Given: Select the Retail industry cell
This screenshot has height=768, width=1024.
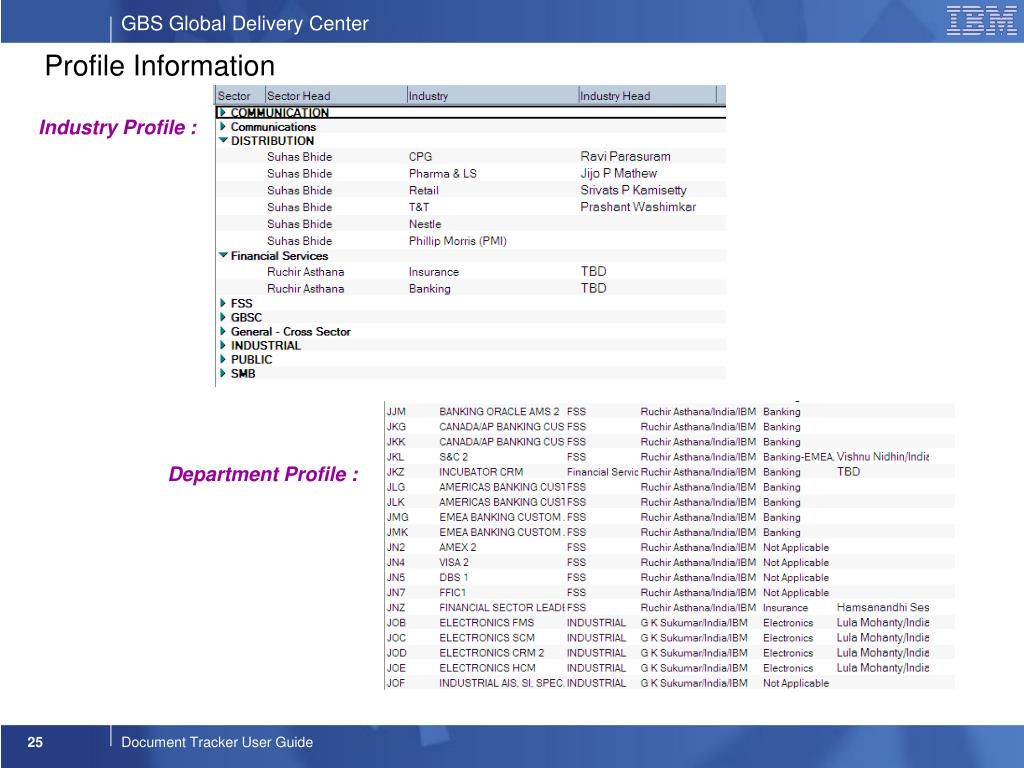Looking at the screenshot, I should (423, 191).
